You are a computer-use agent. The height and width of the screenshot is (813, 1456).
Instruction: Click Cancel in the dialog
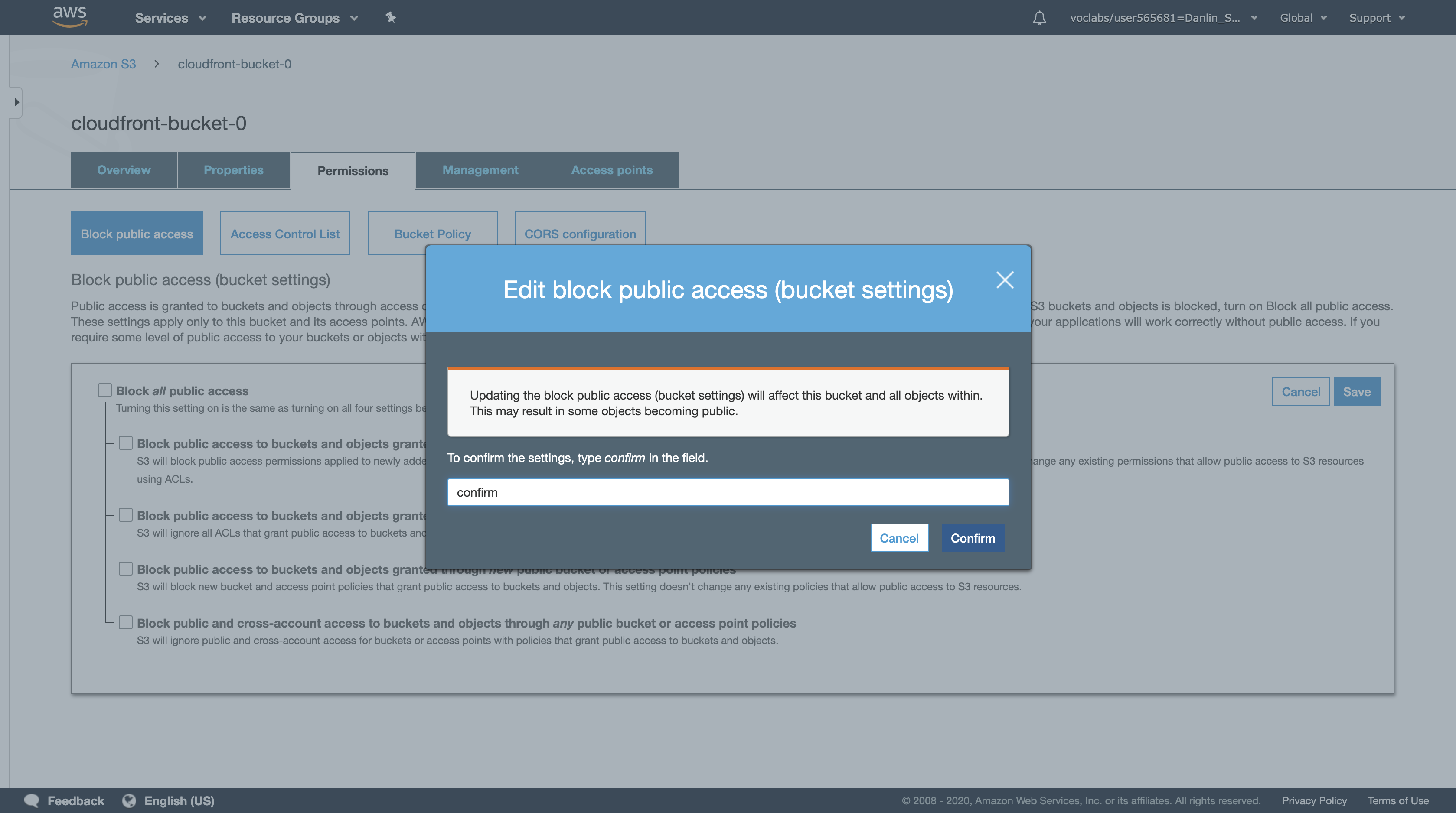[x=899, y=538]
